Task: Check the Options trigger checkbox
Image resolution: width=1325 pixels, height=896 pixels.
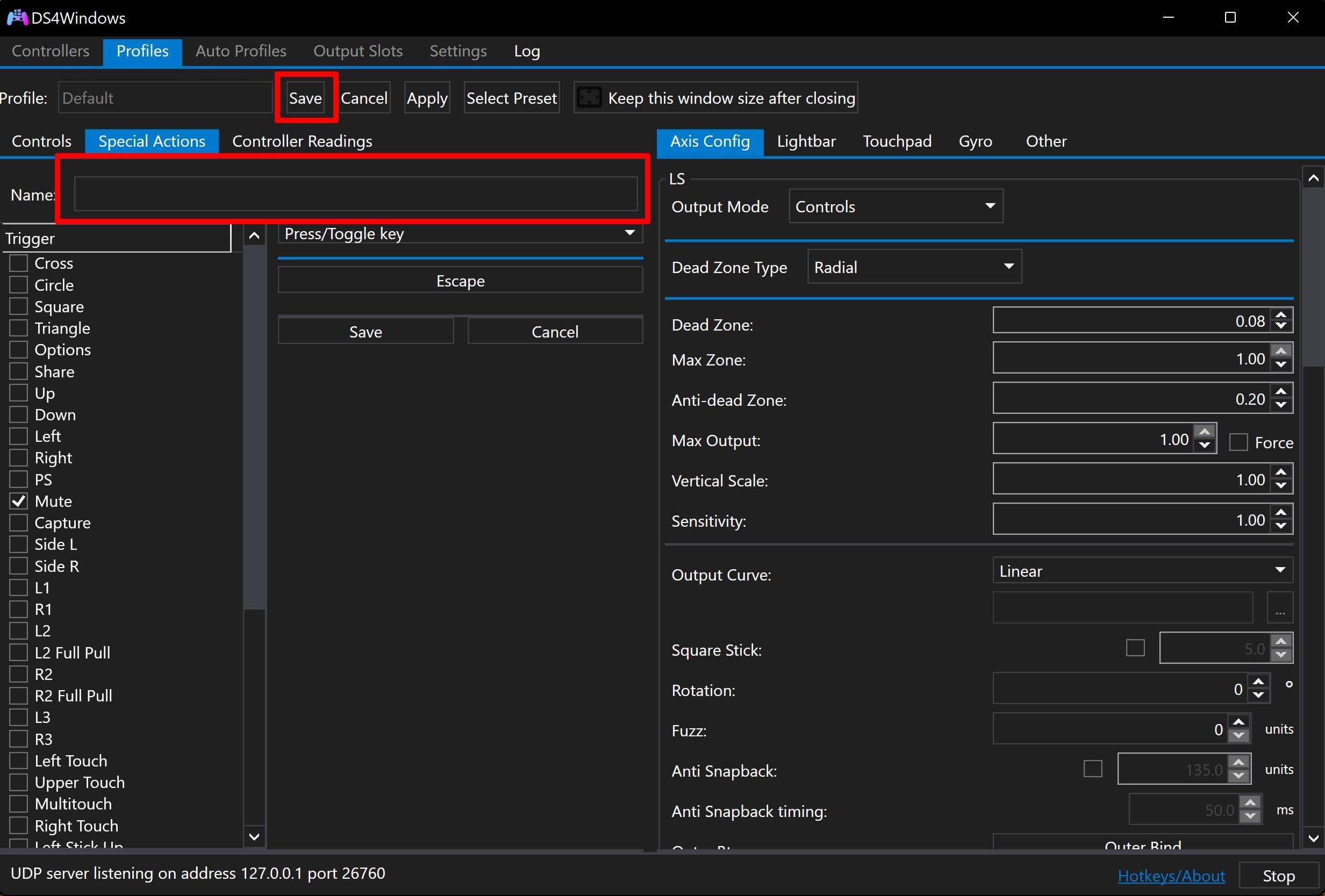Action: click(19, 349)
